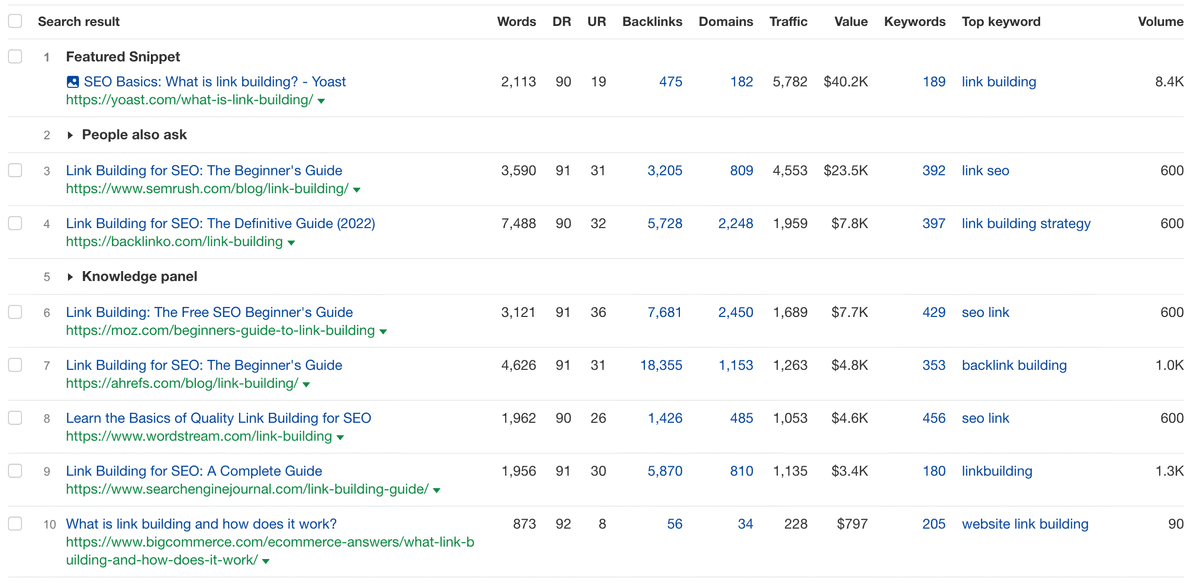Click top keyword 'website link building'
1200x586 pixels.
point(1025,524)
